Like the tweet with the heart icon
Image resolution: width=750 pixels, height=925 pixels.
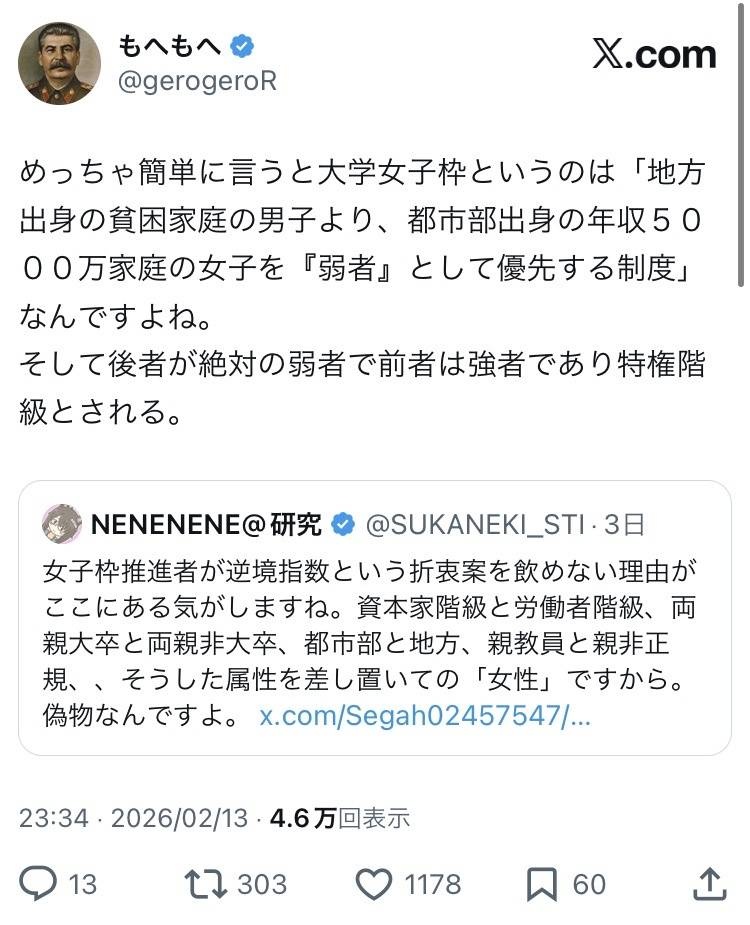point(375,883)
